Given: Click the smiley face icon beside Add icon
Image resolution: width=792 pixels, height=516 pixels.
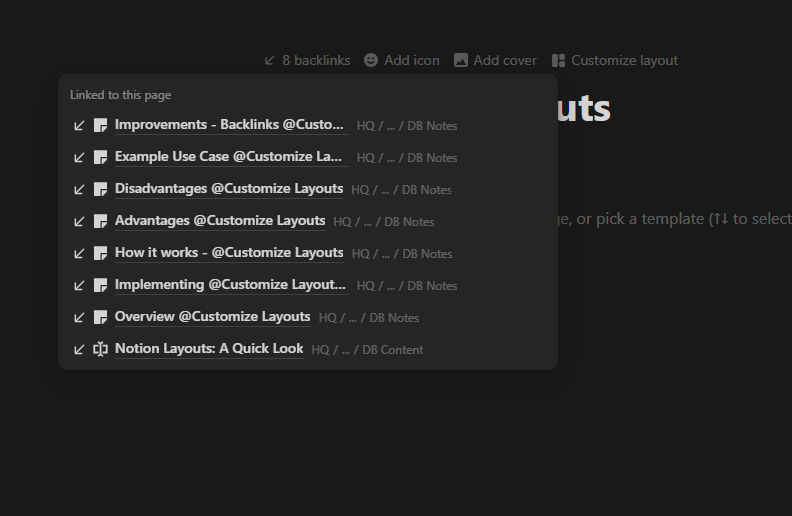Looking at the screenshot, I should click(x=371, y=61).
